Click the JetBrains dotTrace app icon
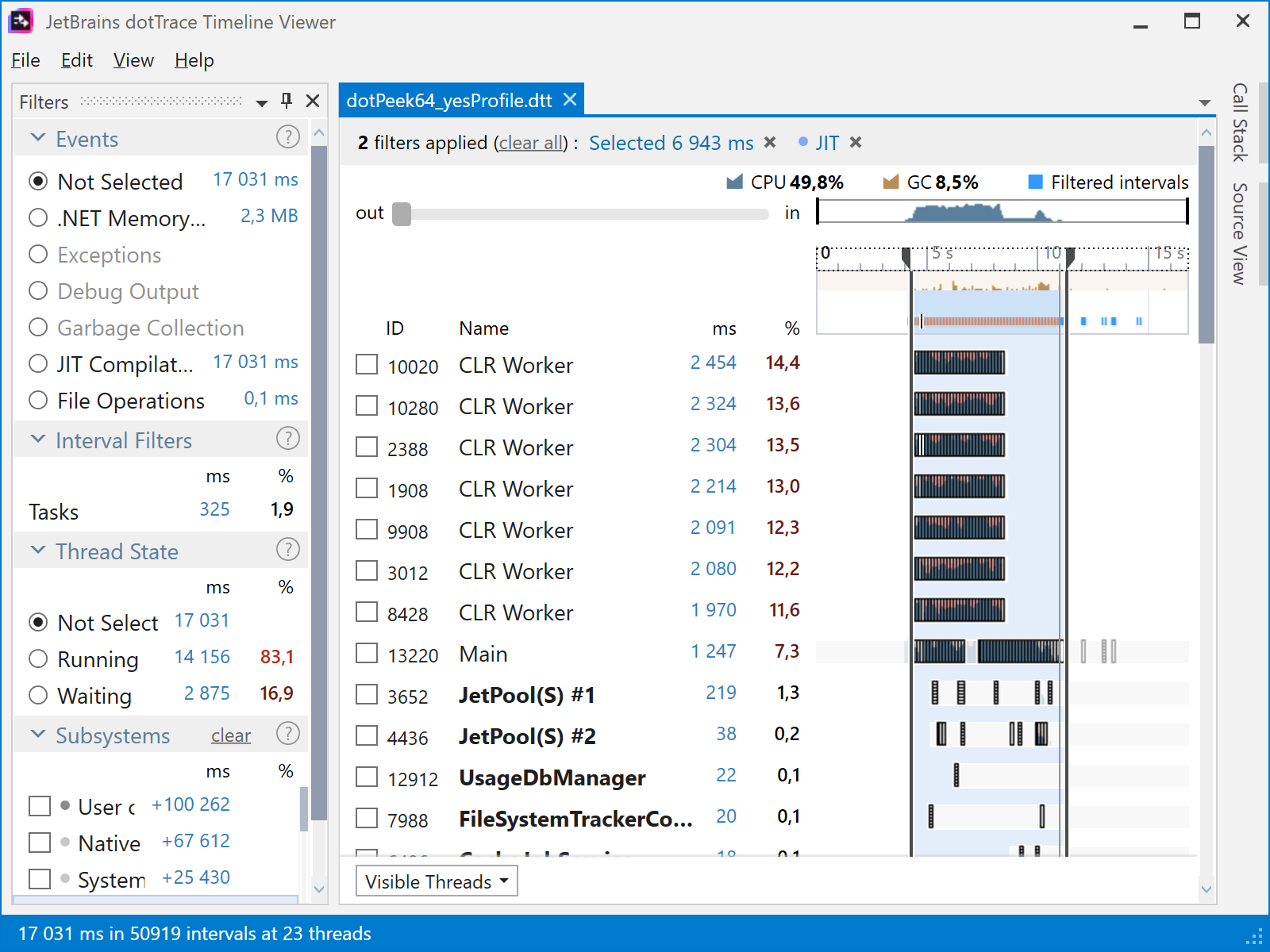1270x952 pixels. click(21, 21)
